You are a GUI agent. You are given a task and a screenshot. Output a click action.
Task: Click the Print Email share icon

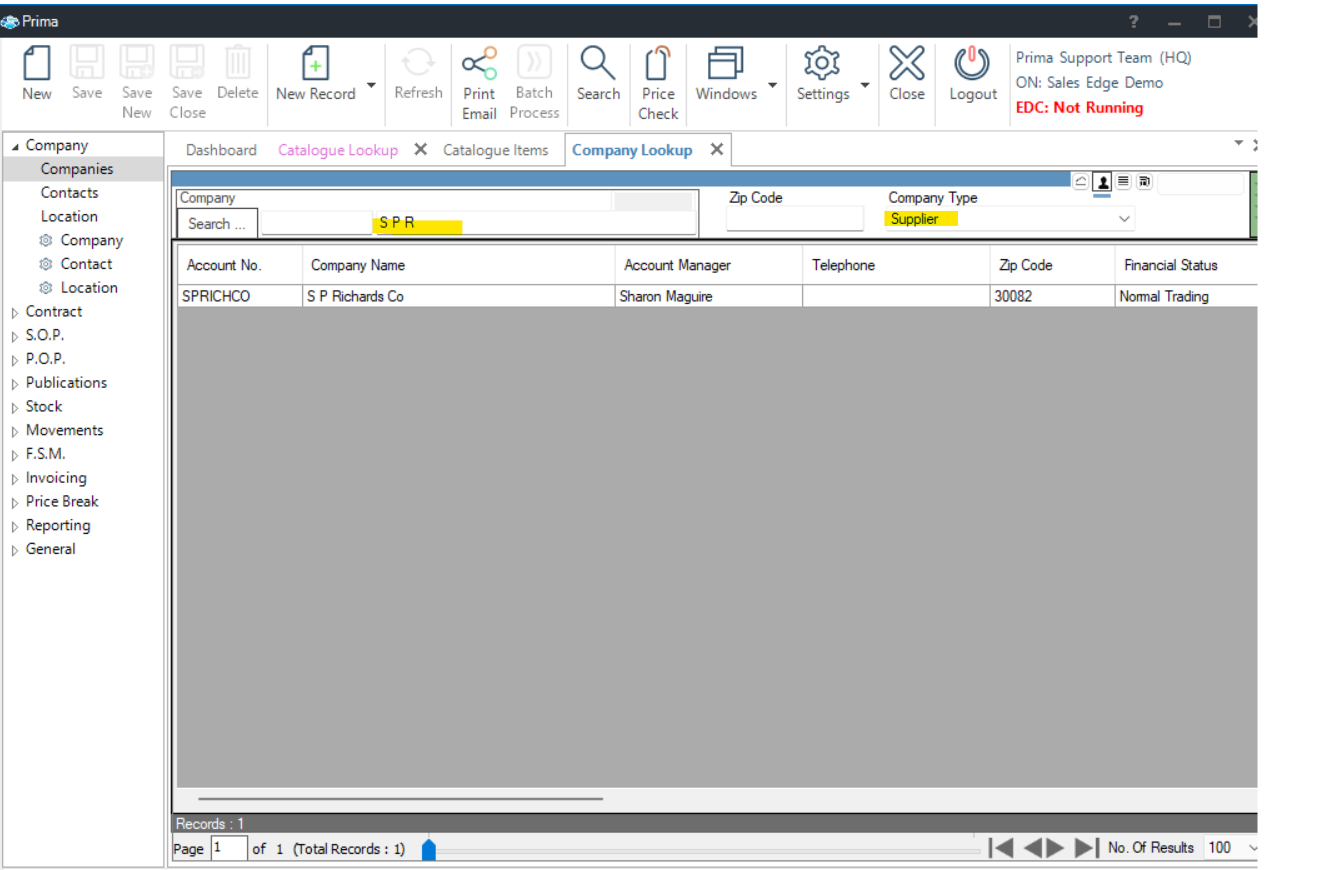tap(479, 64)
